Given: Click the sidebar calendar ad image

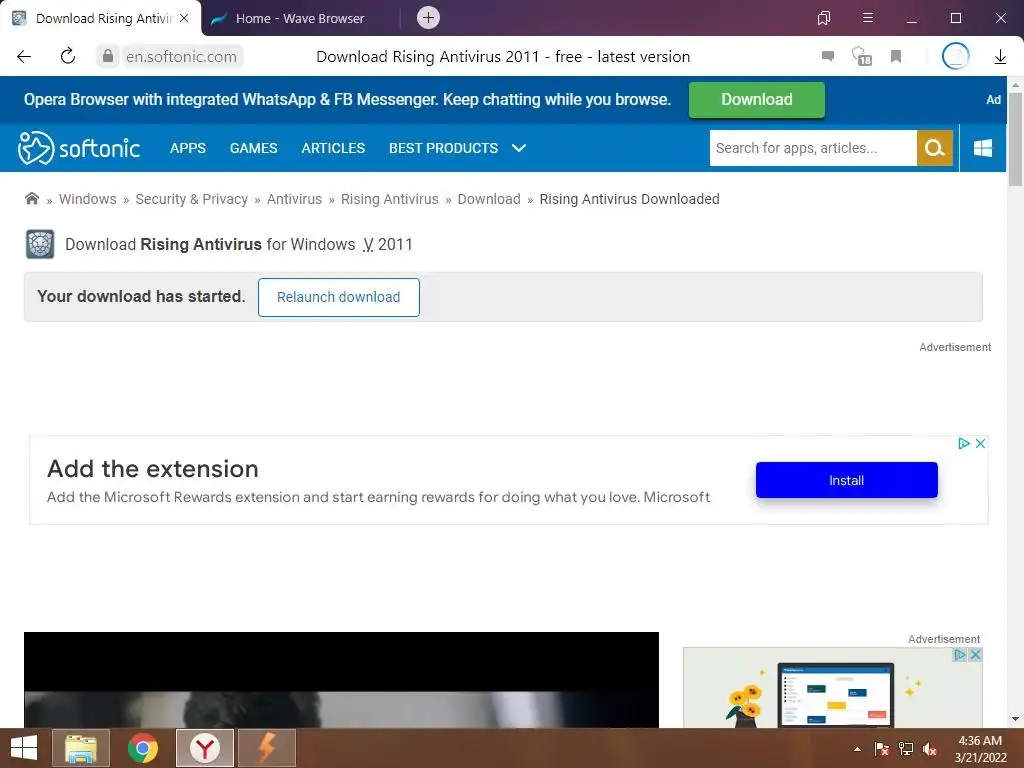Looking at the screenshot, I should coord(833,688).
